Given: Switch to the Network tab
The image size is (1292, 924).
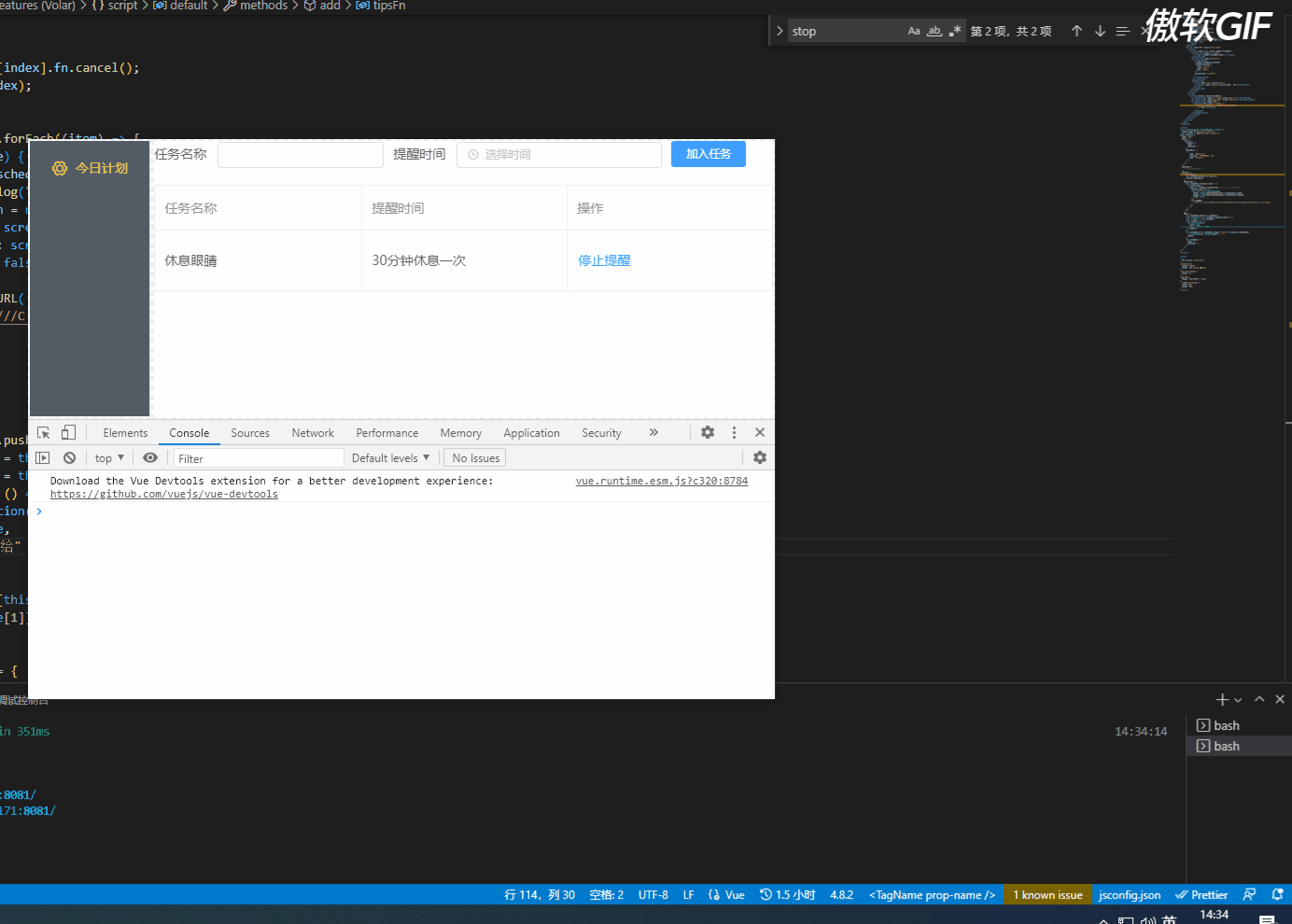Looking at the screenshot, I should tap(313, 433).
